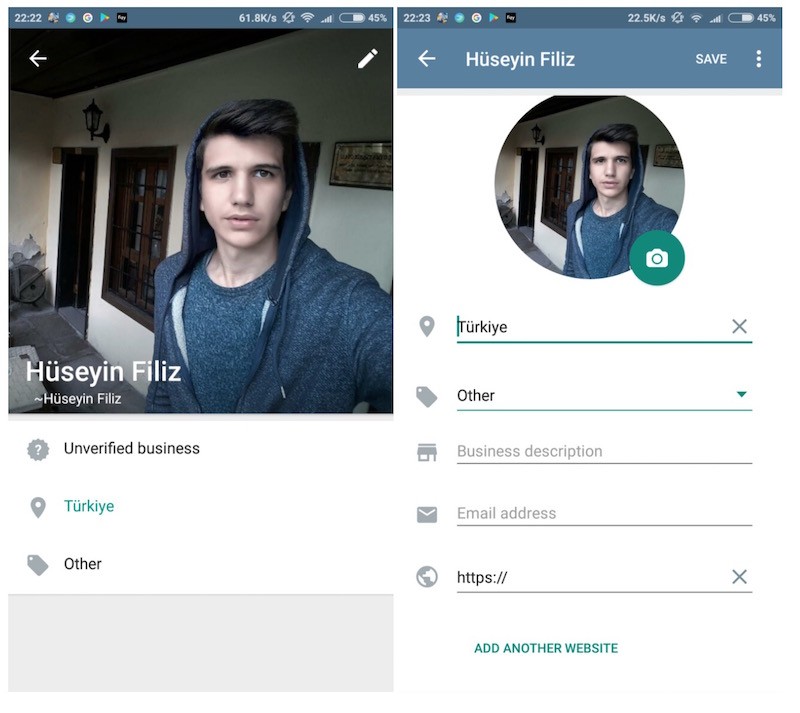Tap the tag icon next to Other label
Screen dimensions: 800x713
[38, 565]
